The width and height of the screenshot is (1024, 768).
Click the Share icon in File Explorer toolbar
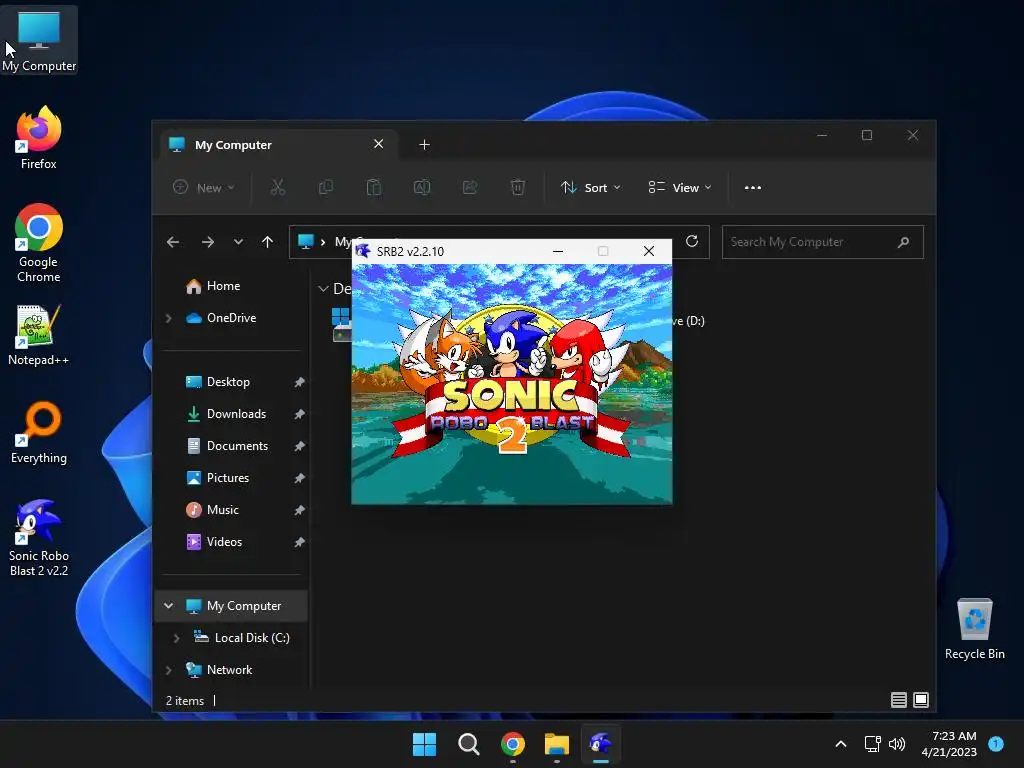pyautogui.click(x=470, y=187)
